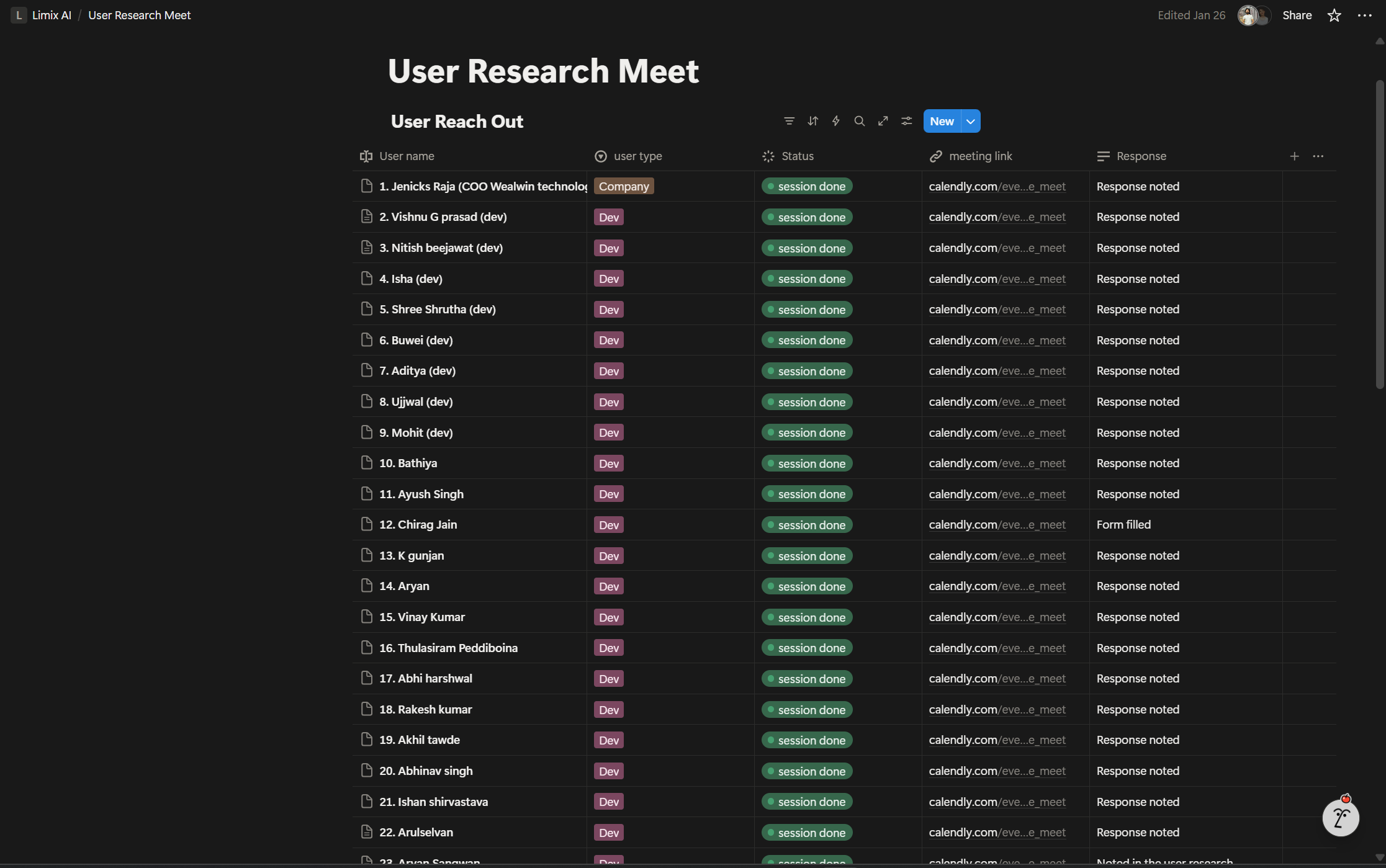The width and height of the screenshot is (1386, 868).
Task: Toggle the favorite star for this page
Action: tap(1333, 15)
